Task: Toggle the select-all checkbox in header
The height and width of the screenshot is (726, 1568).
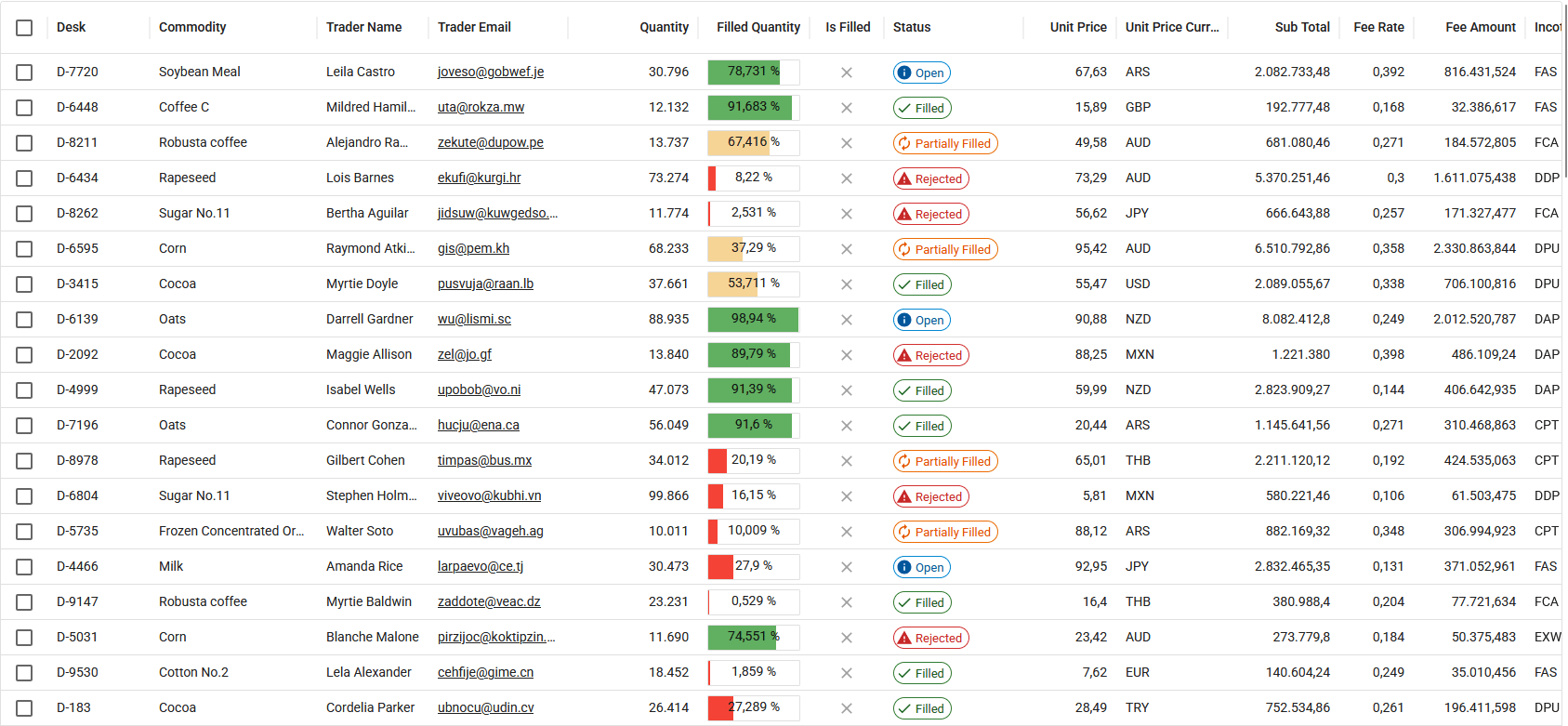Action: click(24, 28)
